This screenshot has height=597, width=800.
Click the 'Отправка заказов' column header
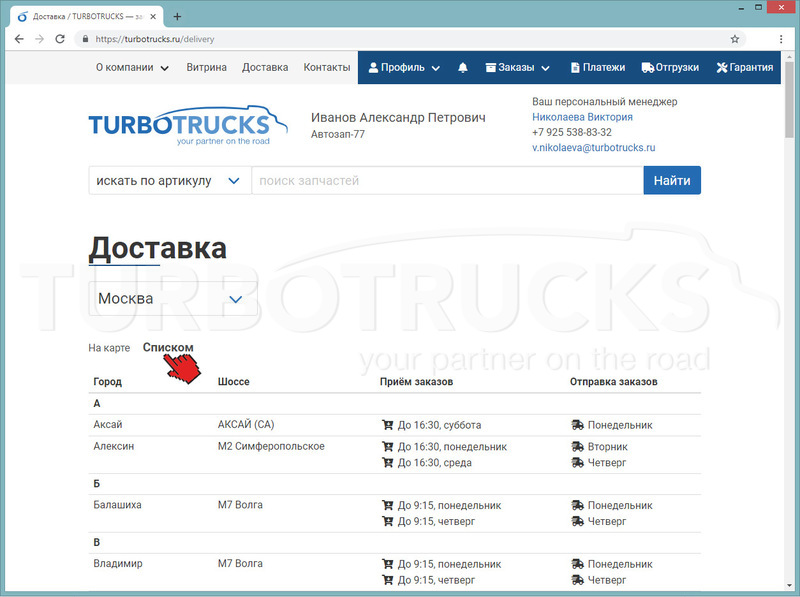[x=613, y=382]
